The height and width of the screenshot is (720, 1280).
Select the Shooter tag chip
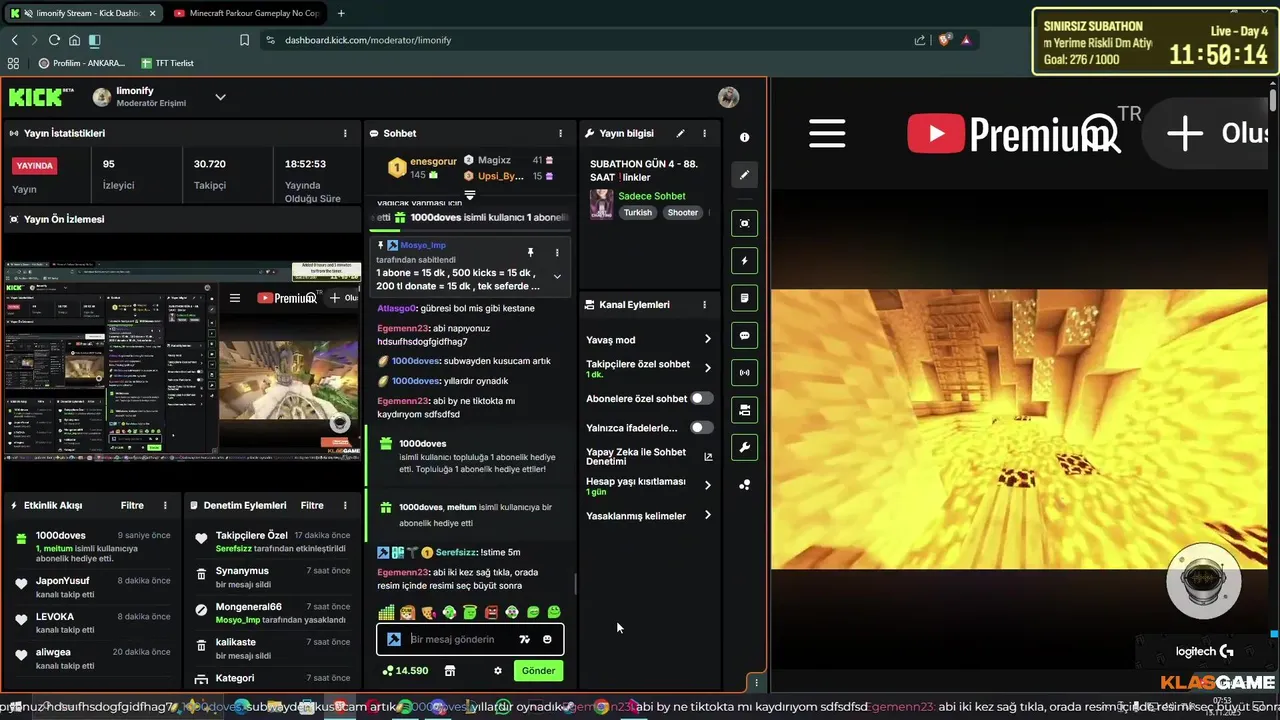coord(683,212)
